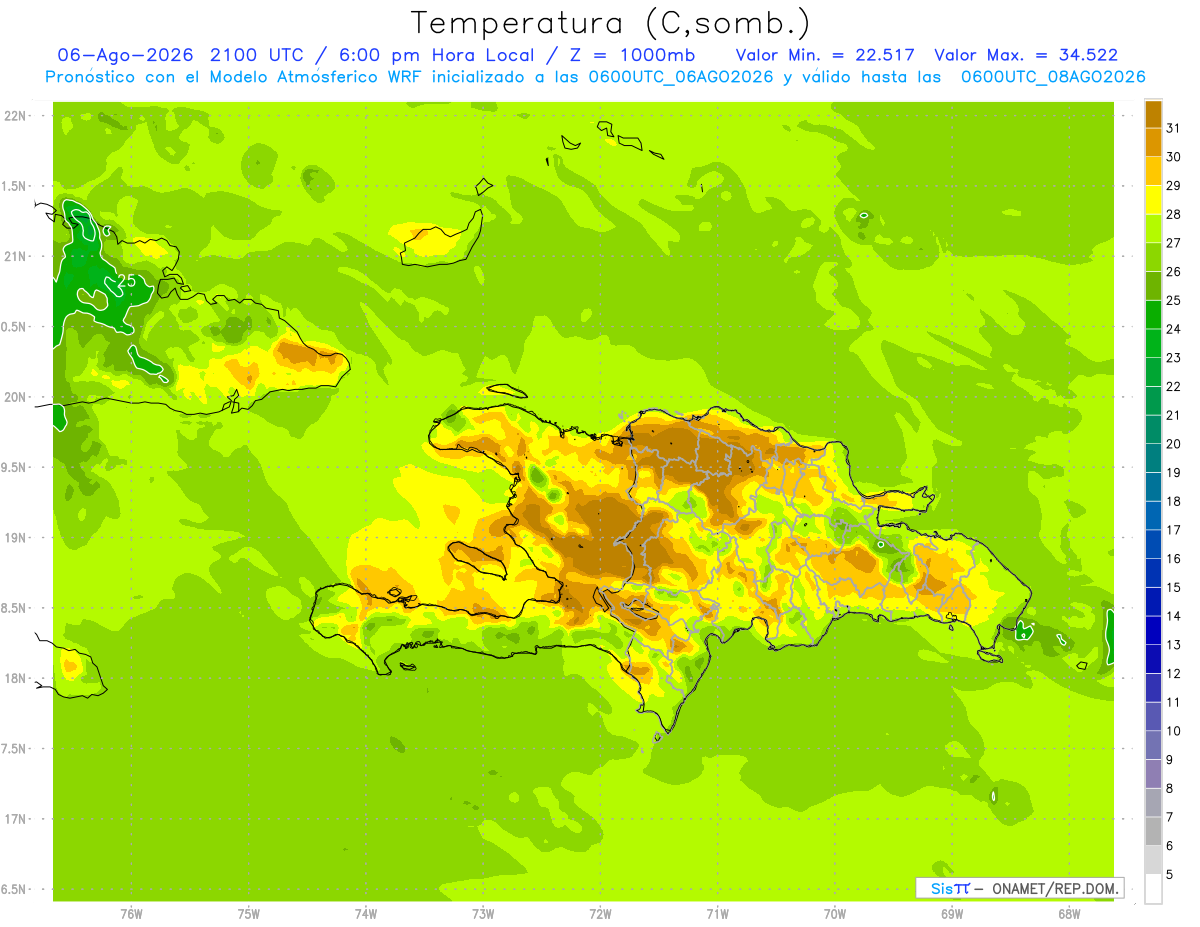The height and width of the screenshot is (927, 1200).
Task: Click the "68W" longitude label
Action: (x=1069, y=913)
